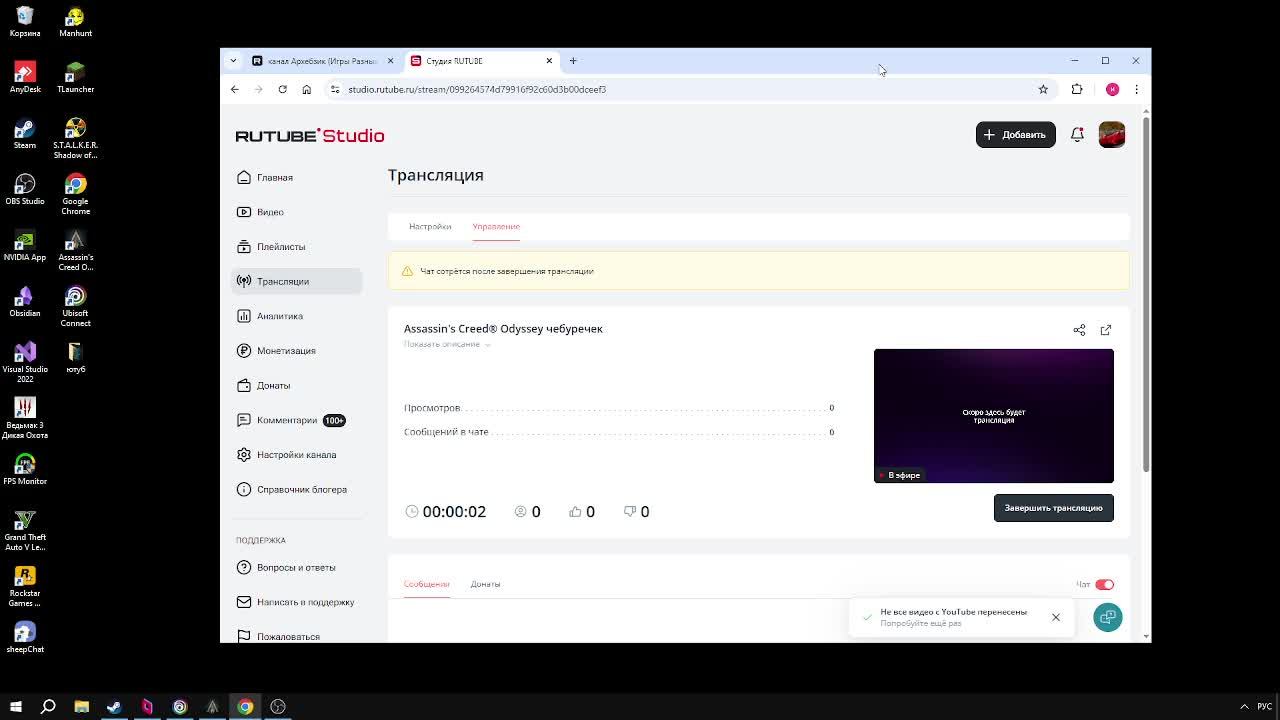Click the dislikes thumbs-down icon

pyautogui.click(x=630, y=511)
